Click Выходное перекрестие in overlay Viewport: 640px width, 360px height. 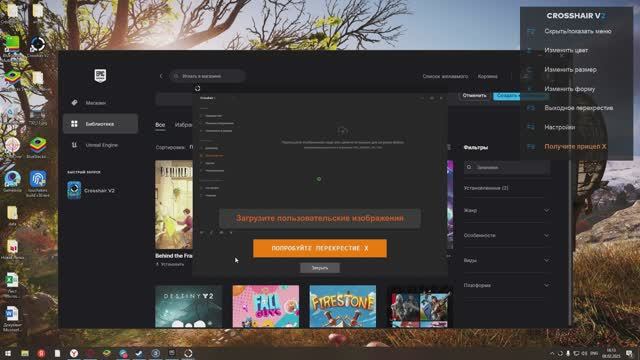pos(578,108)
